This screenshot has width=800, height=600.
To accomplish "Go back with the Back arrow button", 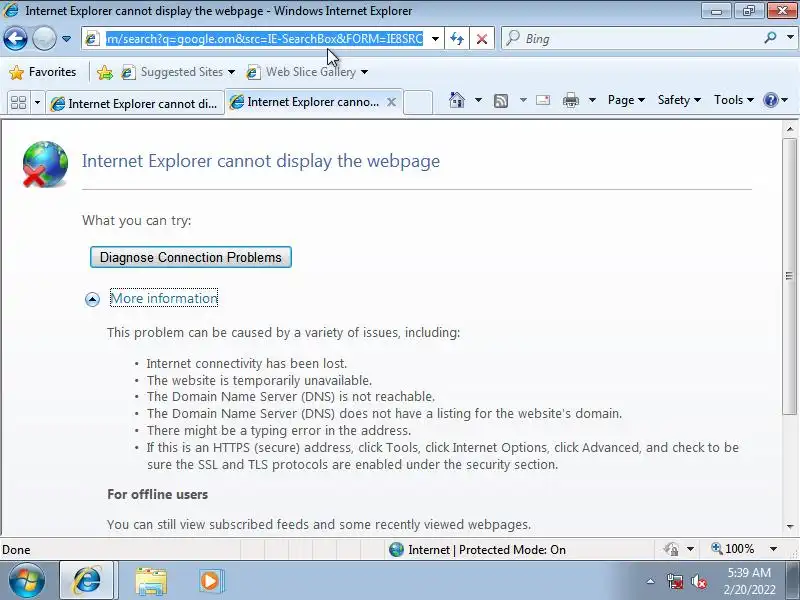I will tap(15, 38).
